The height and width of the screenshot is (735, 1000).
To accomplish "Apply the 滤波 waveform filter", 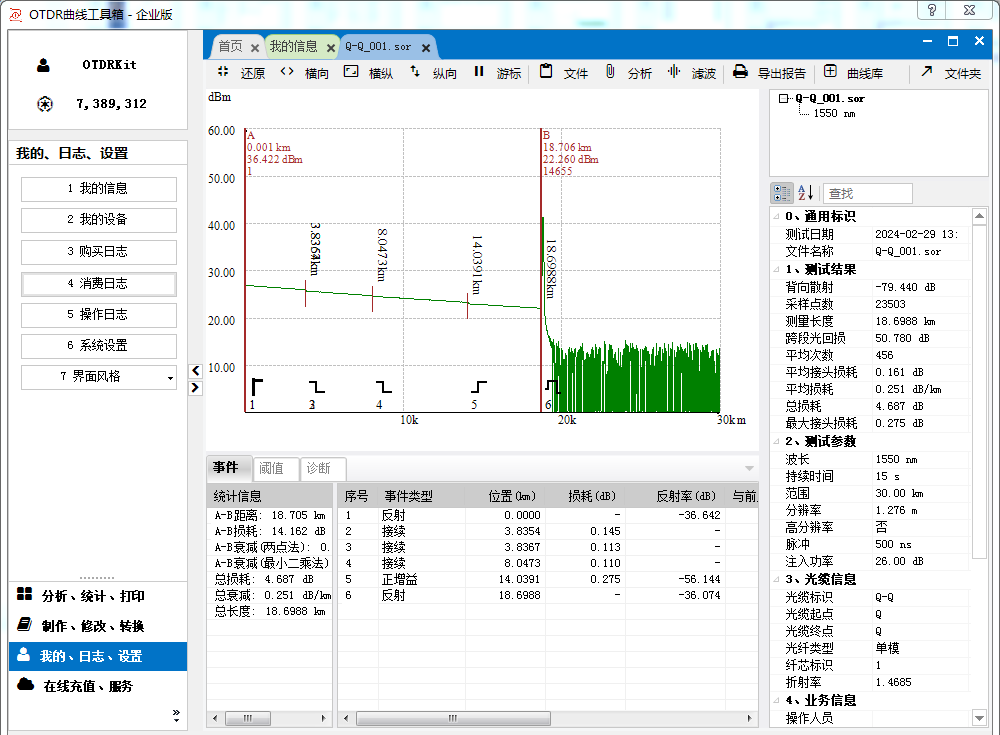I will point(673,72).
